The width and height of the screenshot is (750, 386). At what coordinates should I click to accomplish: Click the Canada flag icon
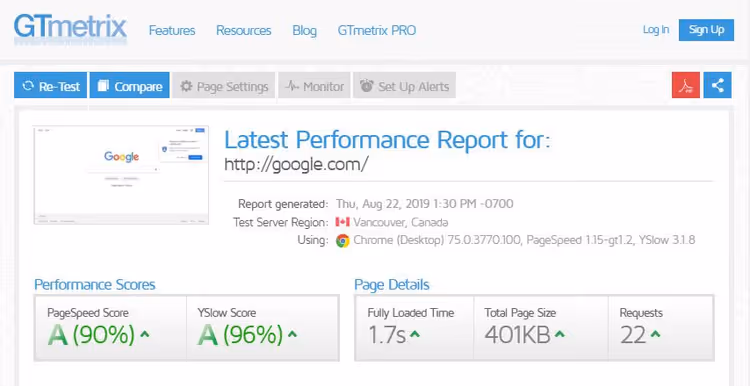pos(342,222)
